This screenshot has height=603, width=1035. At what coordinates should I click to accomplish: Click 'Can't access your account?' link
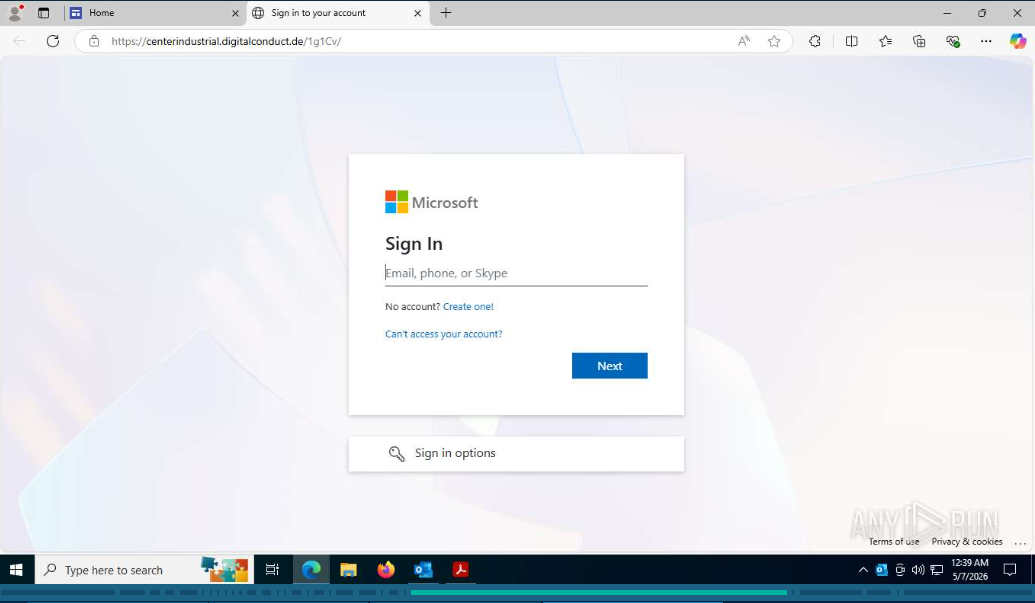point(444,334)
